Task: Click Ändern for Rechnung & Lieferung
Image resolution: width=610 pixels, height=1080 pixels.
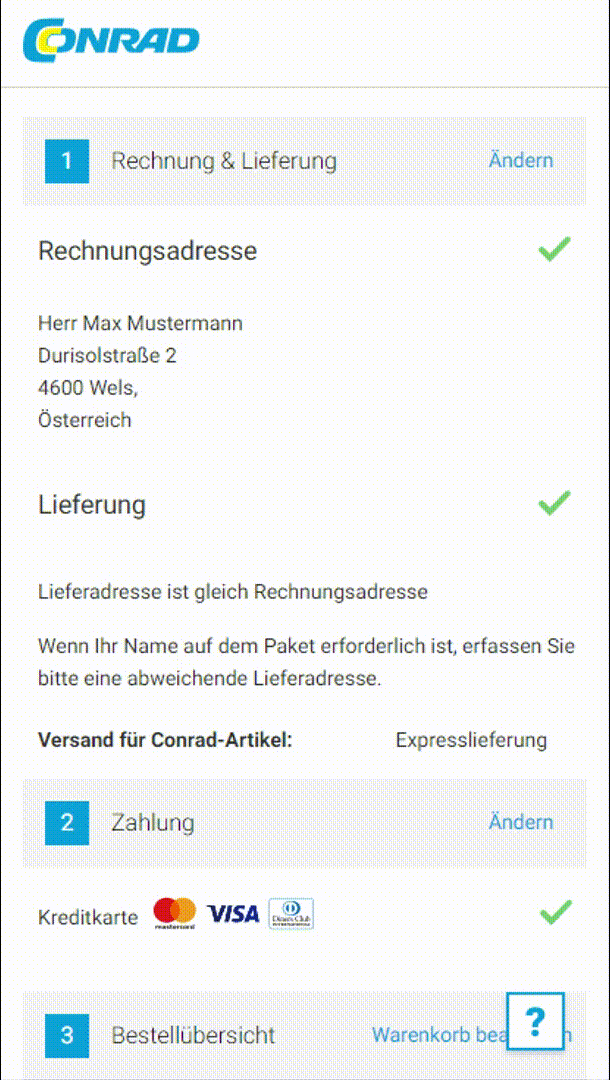Action: pos(520,161)
